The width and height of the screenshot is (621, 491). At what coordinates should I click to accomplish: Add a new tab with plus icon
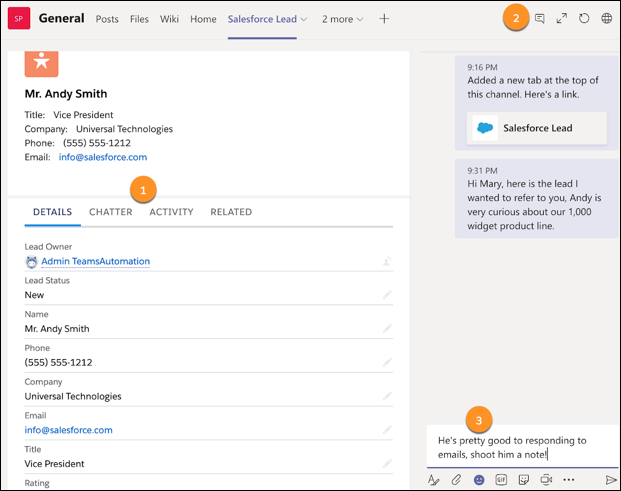384,19
